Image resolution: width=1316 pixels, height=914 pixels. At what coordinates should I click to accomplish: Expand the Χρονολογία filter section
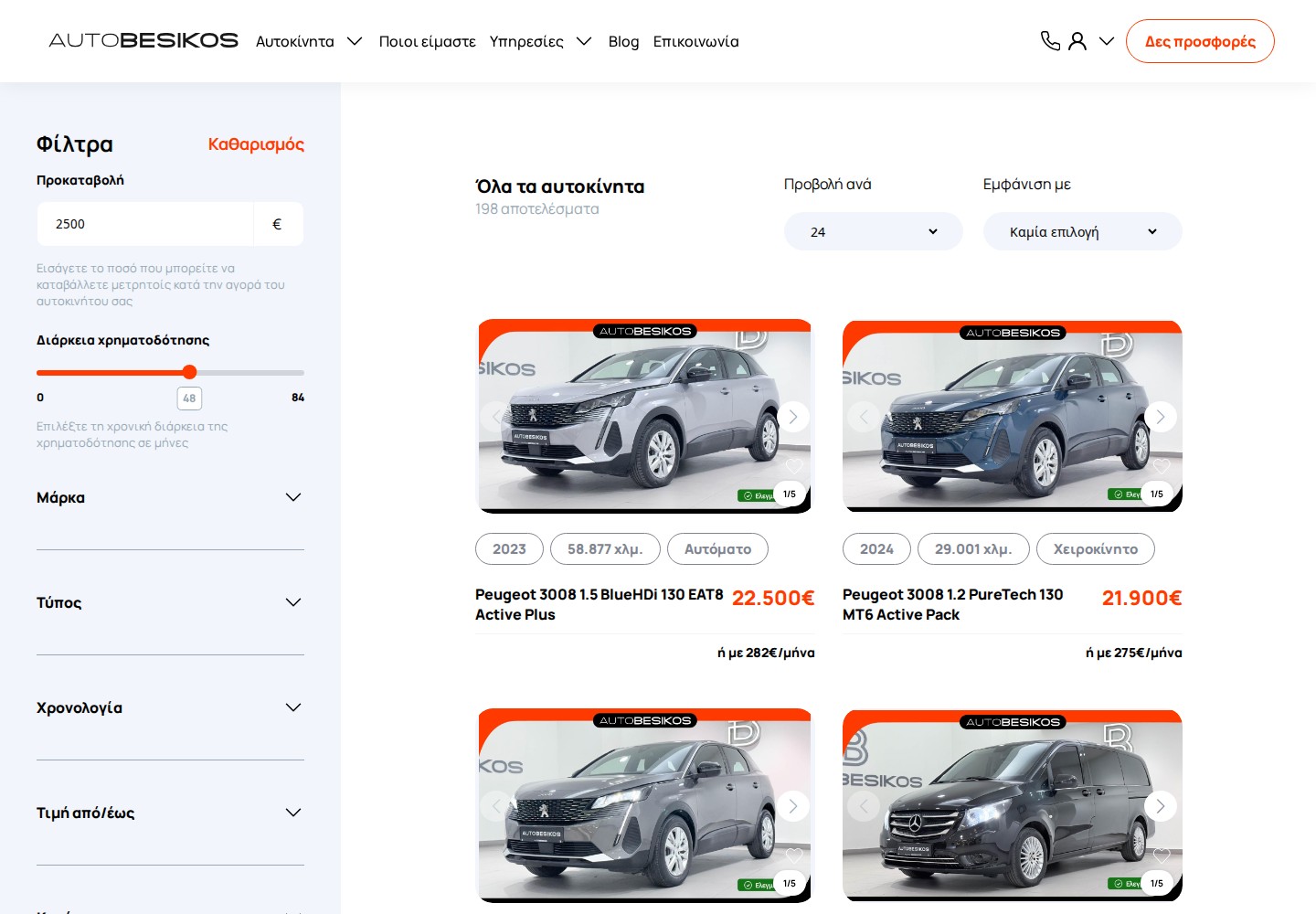170,707
